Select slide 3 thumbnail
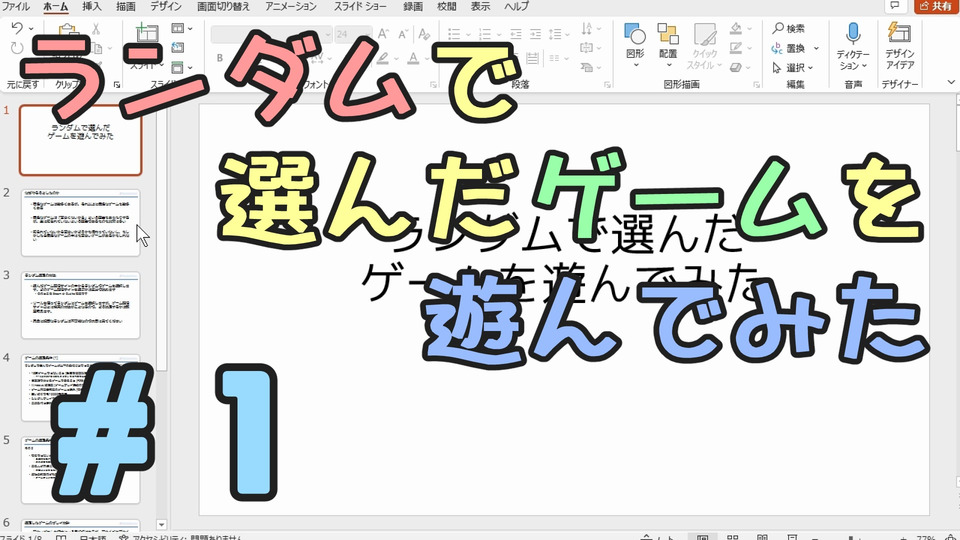960x540 pixels. (x=80, y=305)
